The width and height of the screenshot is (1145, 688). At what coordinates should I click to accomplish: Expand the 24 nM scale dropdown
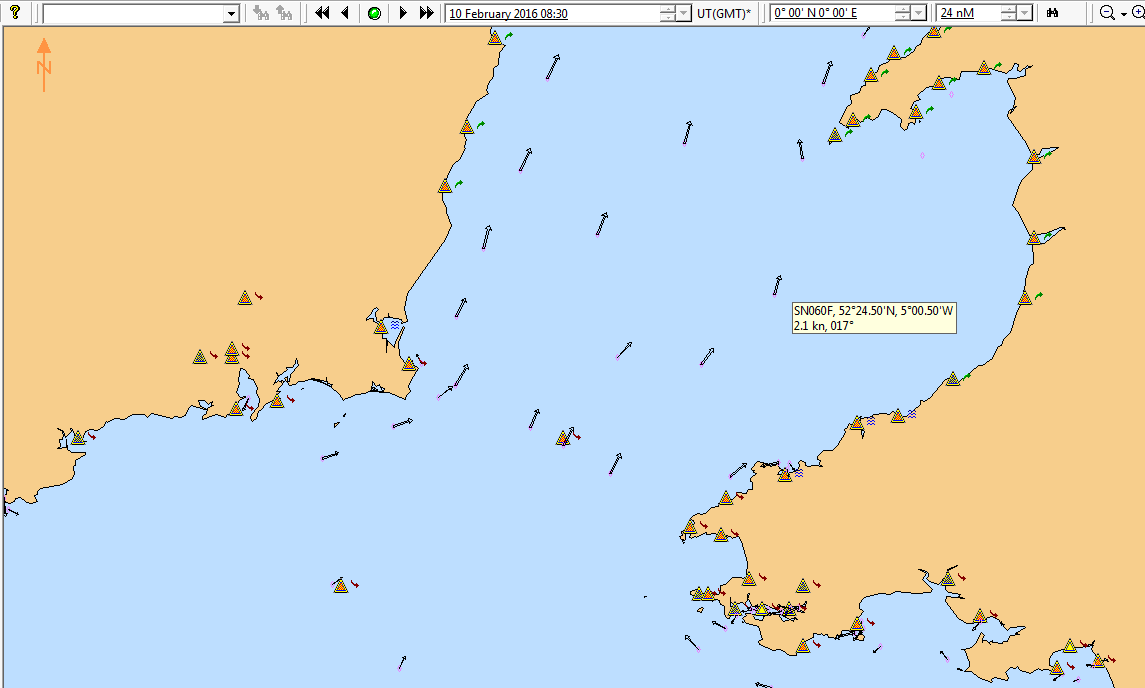[1025, 14]
